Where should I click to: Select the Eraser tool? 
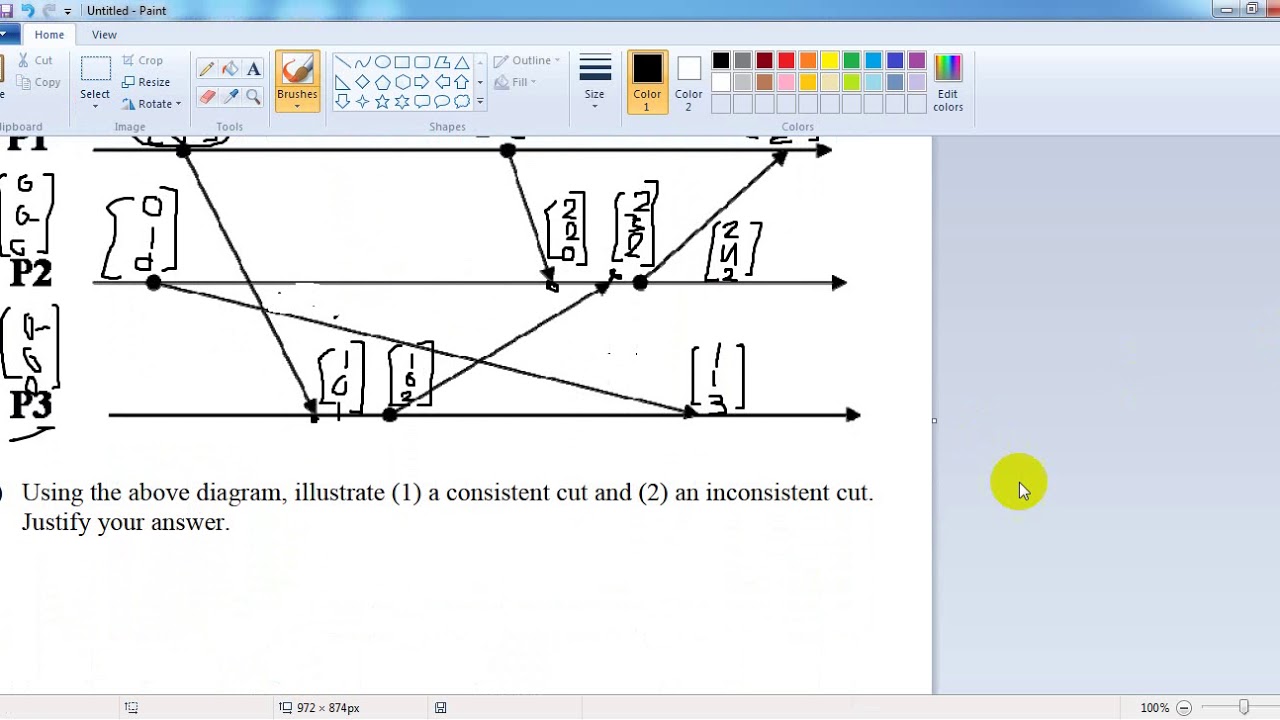coord(207,97)
